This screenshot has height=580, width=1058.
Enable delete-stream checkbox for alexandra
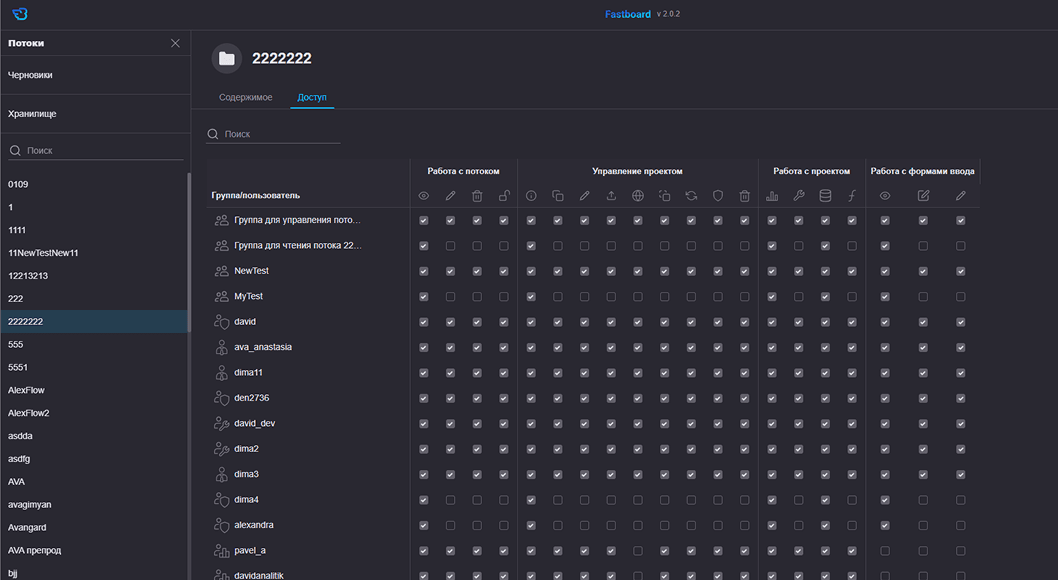click(477, 525)
